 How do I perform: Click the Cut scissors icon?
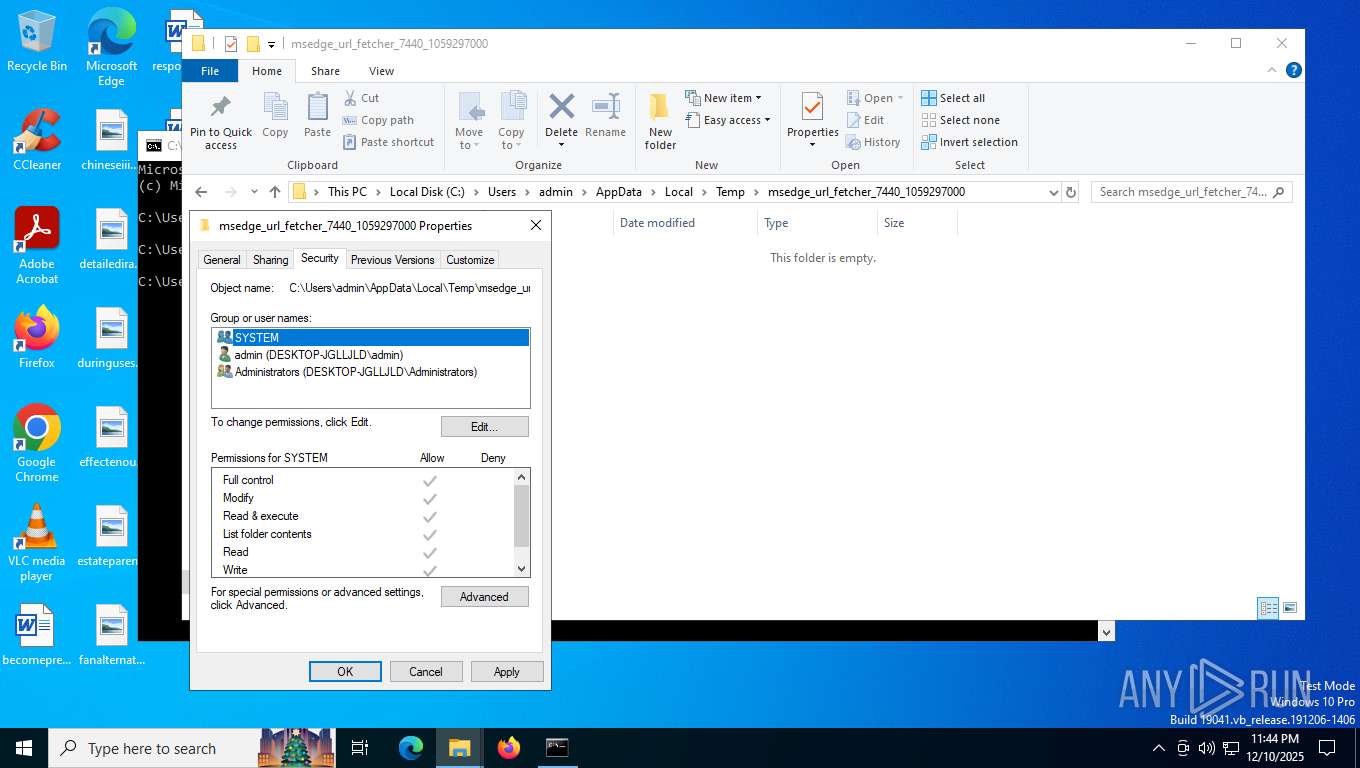[351, 98]
